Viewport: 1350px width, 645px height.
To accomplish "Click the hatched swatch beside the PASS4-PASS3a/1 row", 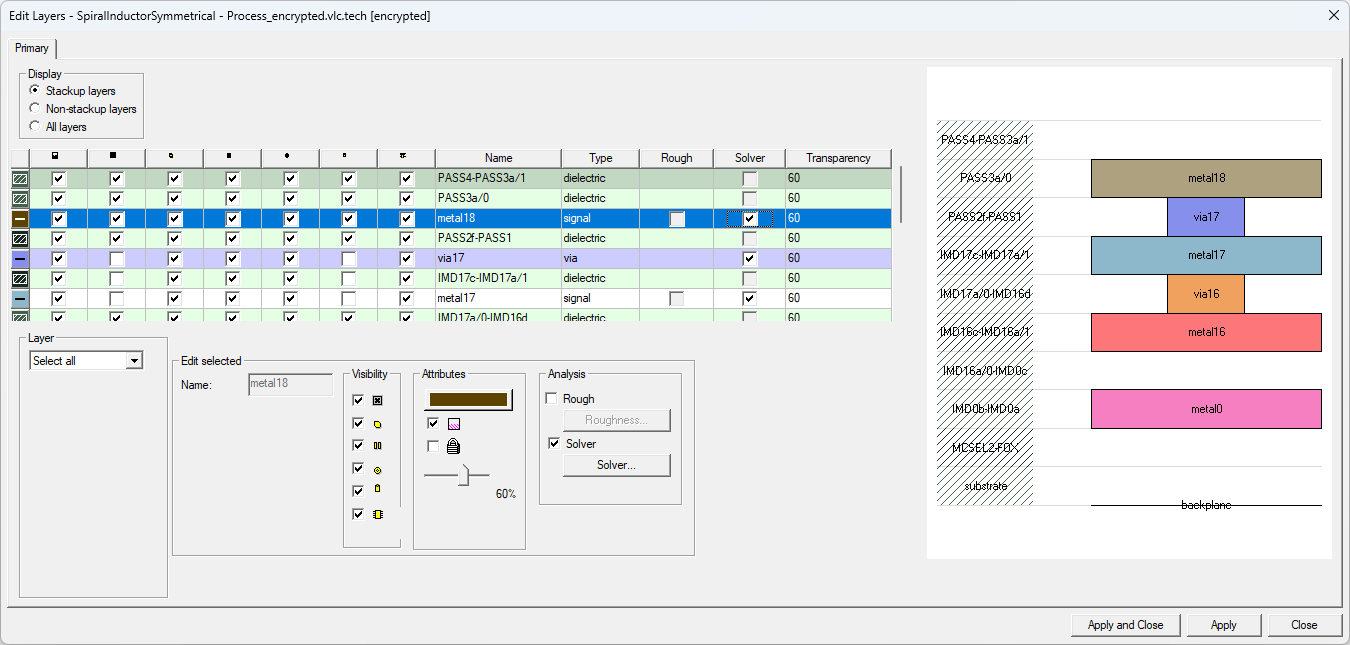I will click(21, 178).
